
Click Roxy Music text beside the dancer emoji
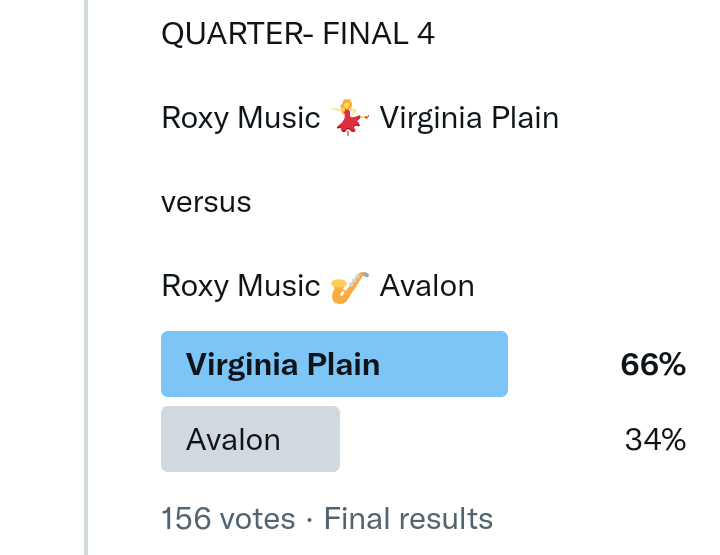(240, 118)
